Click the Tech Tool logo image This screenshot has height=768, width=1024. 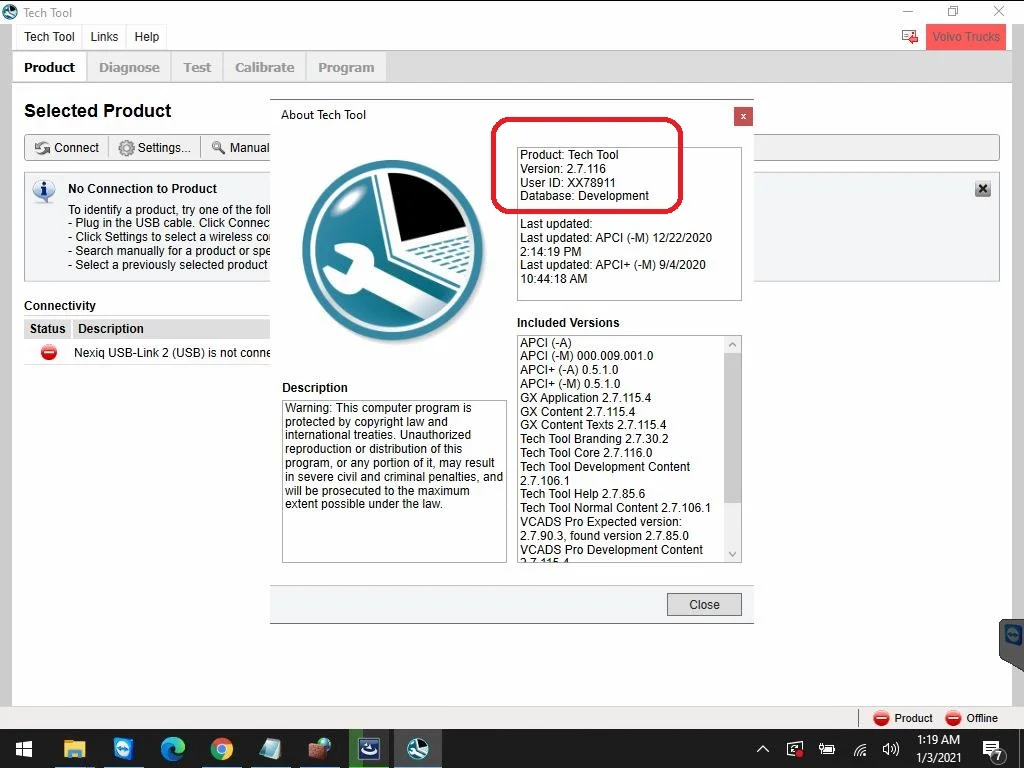pyautogui.click(x=394, y=250)
